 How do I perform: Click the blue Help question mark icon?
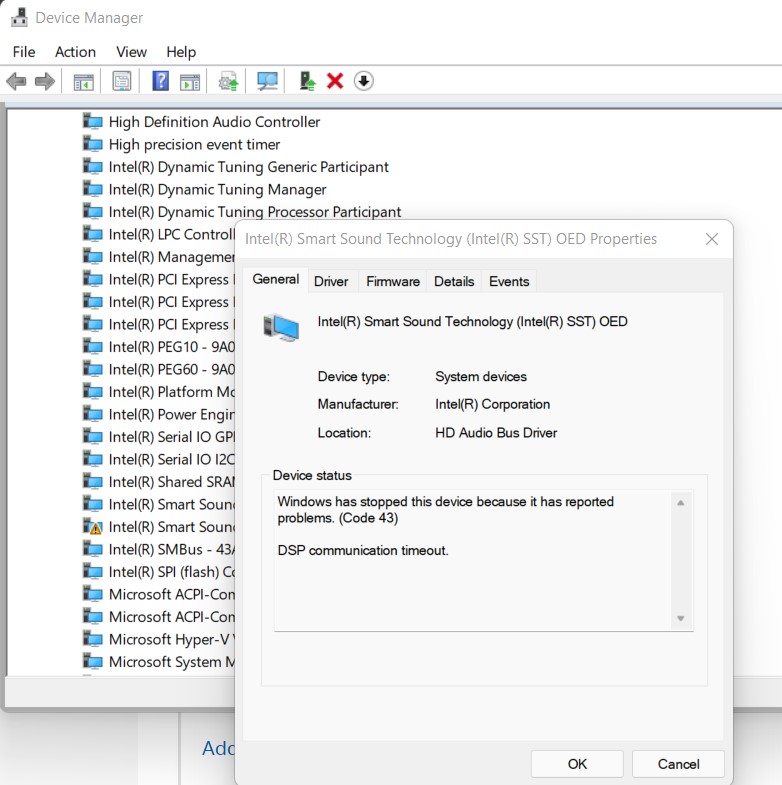(160, 81)
